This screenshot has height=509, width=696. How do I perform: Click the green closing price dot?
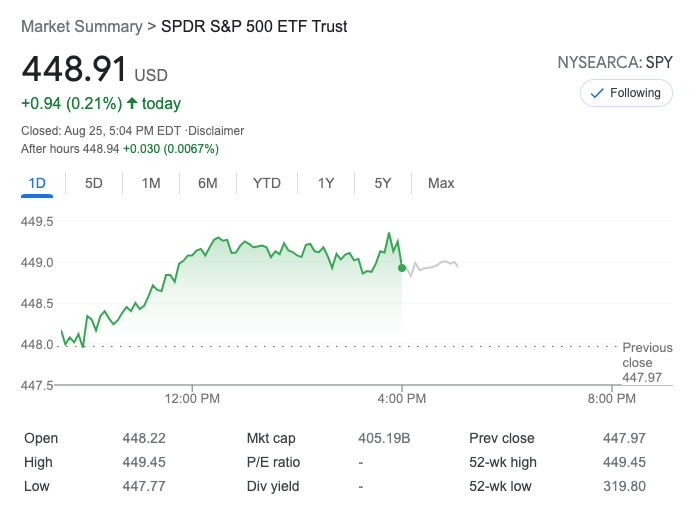[401, 268]
